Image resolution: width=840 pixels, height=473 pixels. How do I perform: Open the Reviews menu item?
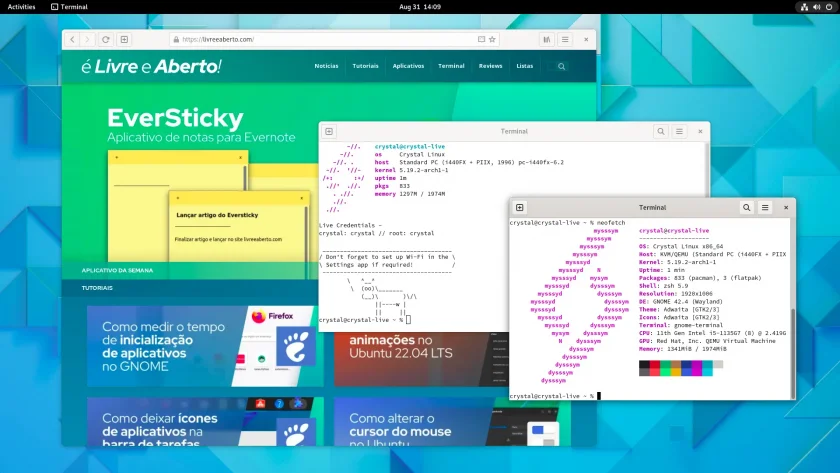click(490, 66)
